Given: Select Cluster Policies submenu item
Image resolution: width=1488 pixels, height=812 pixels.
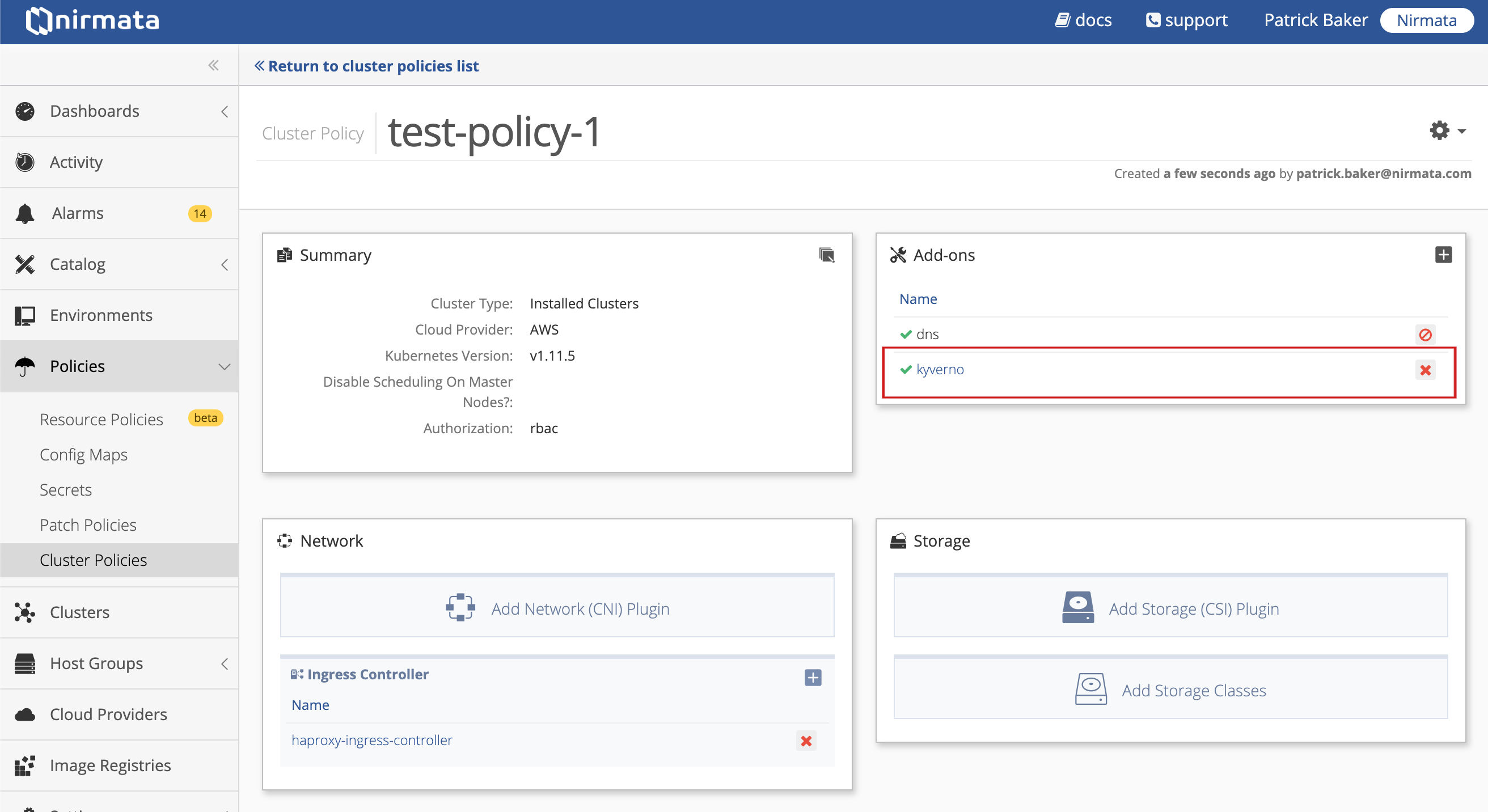Looking at the screenshot, I should click(119, 560).
